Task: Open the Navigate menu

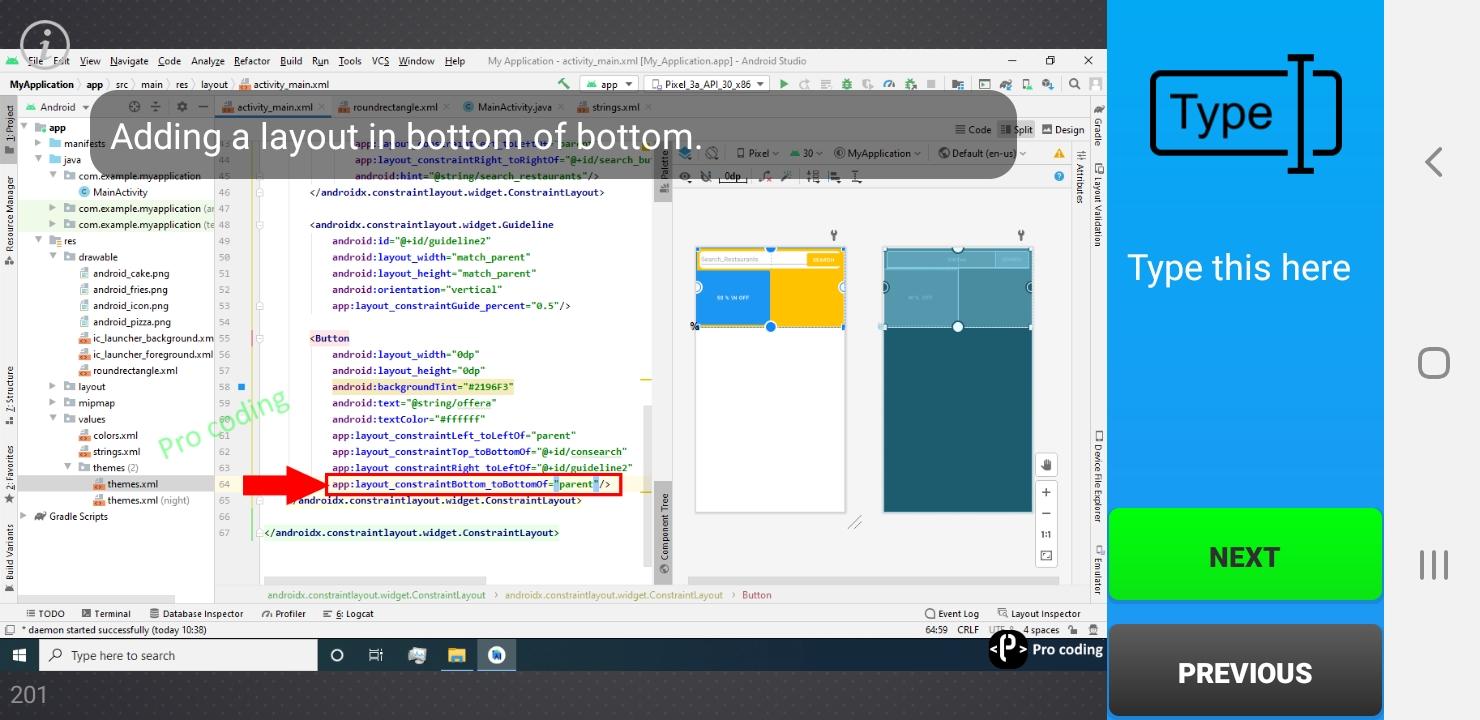Action: [x=129, y=61]
